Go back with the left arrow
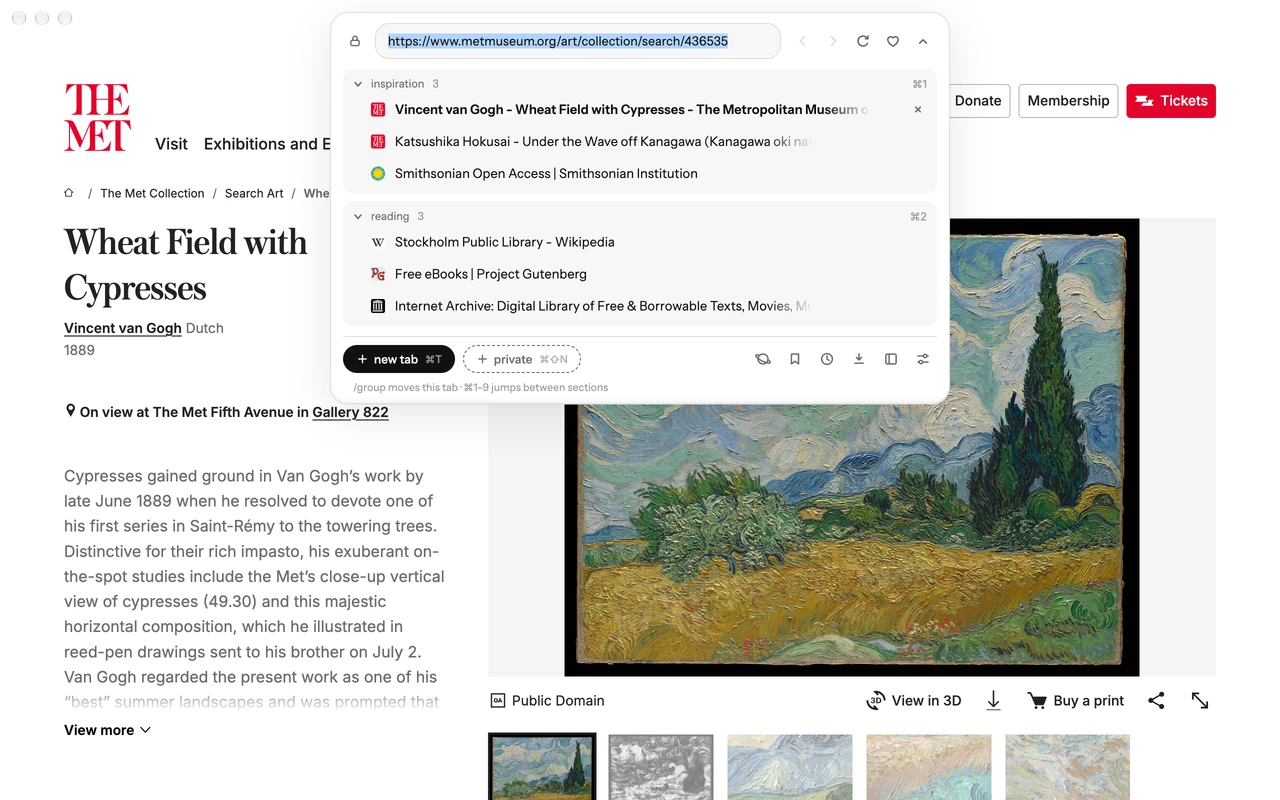The image size is (1280, 800). pos(803,41)
